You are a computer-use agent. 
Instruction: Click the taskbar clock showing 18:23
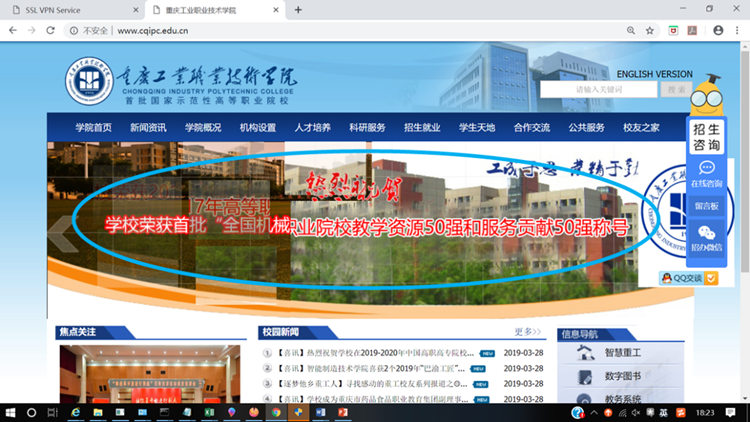click(x=705, y=412)
